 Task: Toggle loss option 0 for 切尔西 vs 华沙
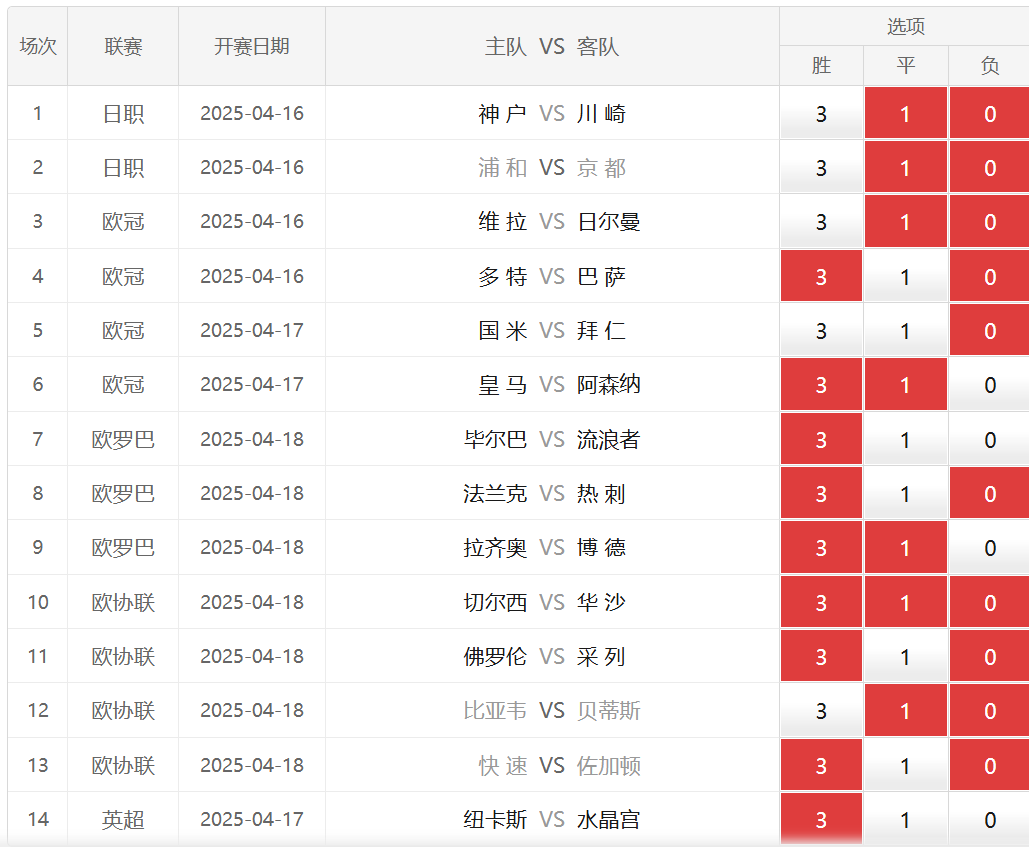pos(990,602)
